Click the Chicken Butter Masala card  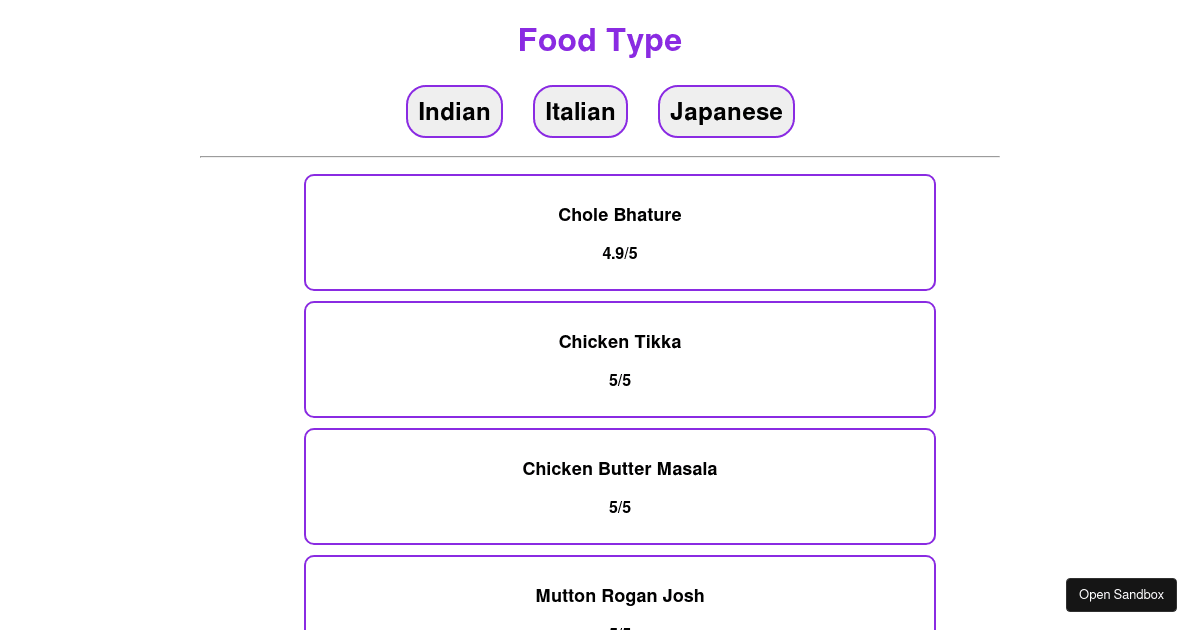620,486
